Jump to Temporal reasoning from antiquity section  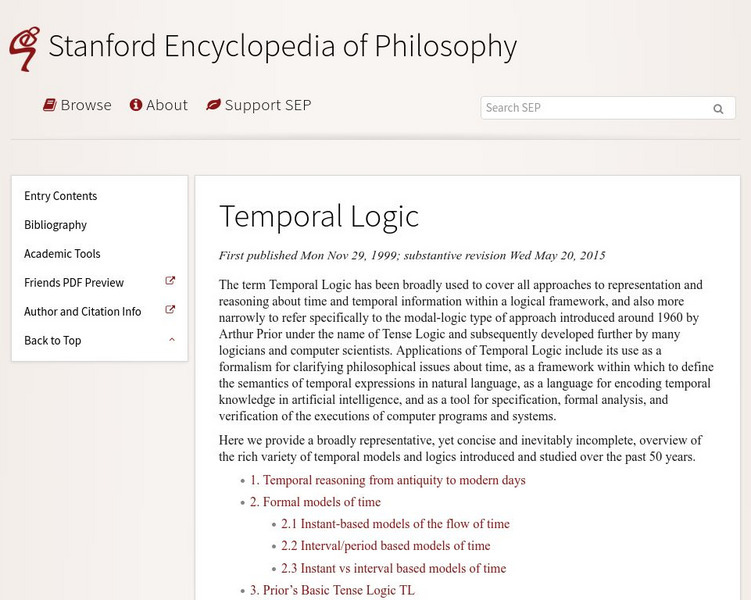pyautogui.click(x=387, y=480)
